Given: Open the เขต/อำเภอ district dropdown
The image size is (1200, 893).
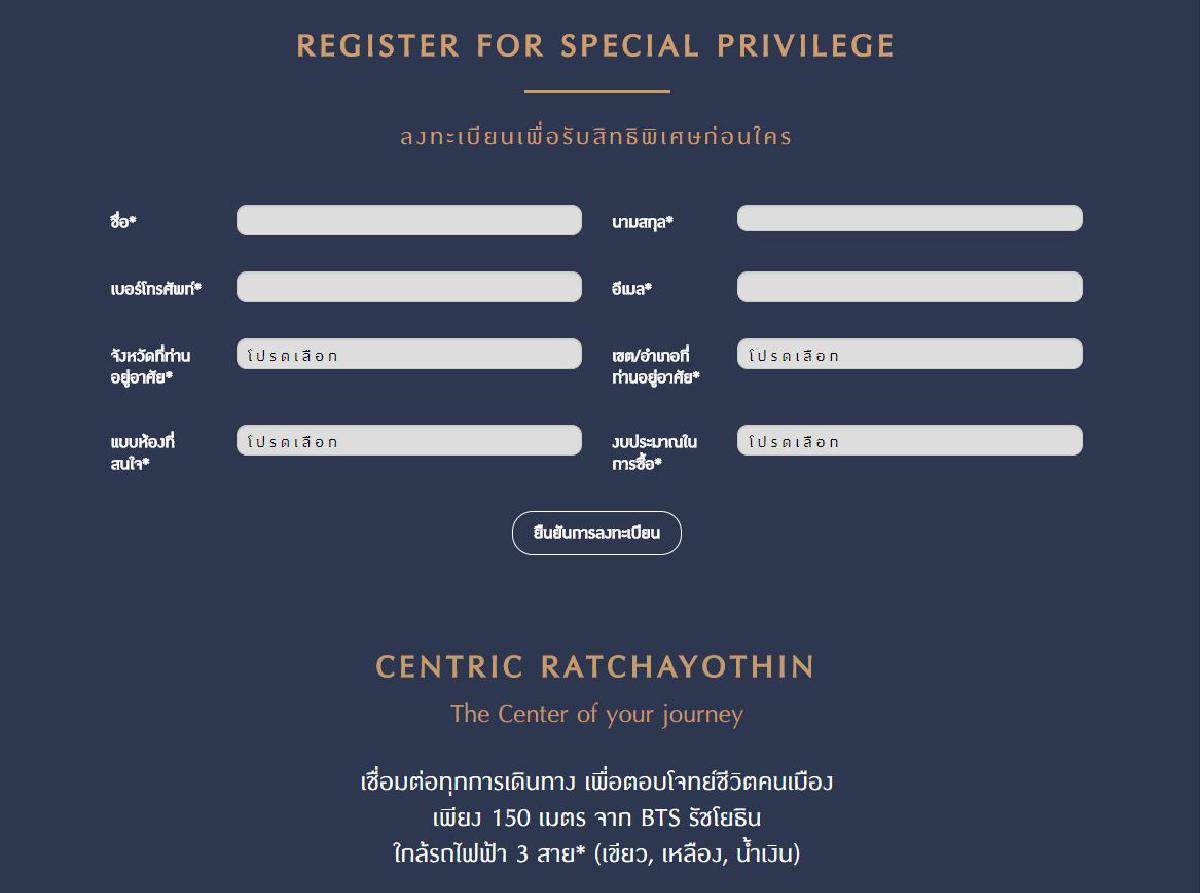Looking at the screenshot, I should [909, 354].
